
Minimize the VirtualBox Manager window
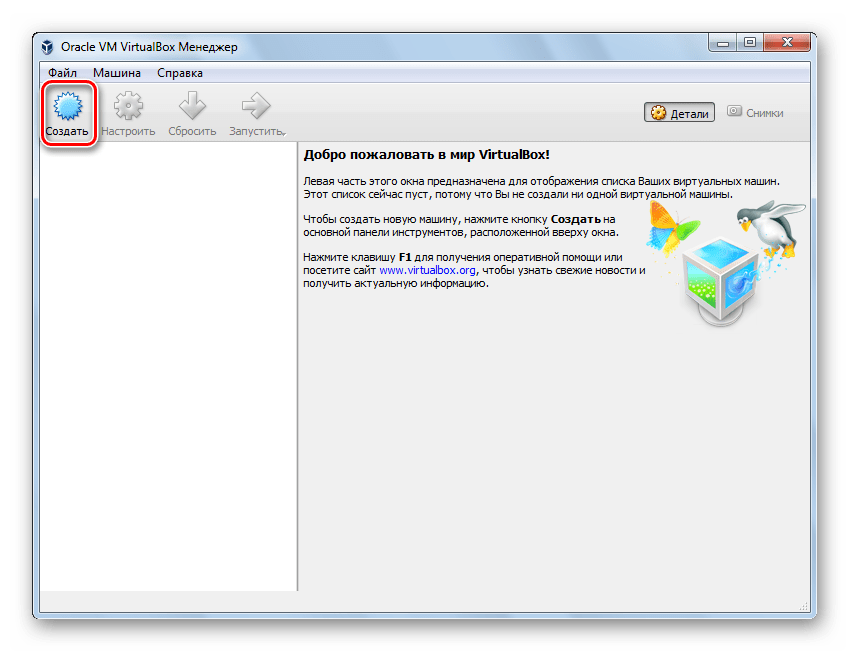point(722,43)
